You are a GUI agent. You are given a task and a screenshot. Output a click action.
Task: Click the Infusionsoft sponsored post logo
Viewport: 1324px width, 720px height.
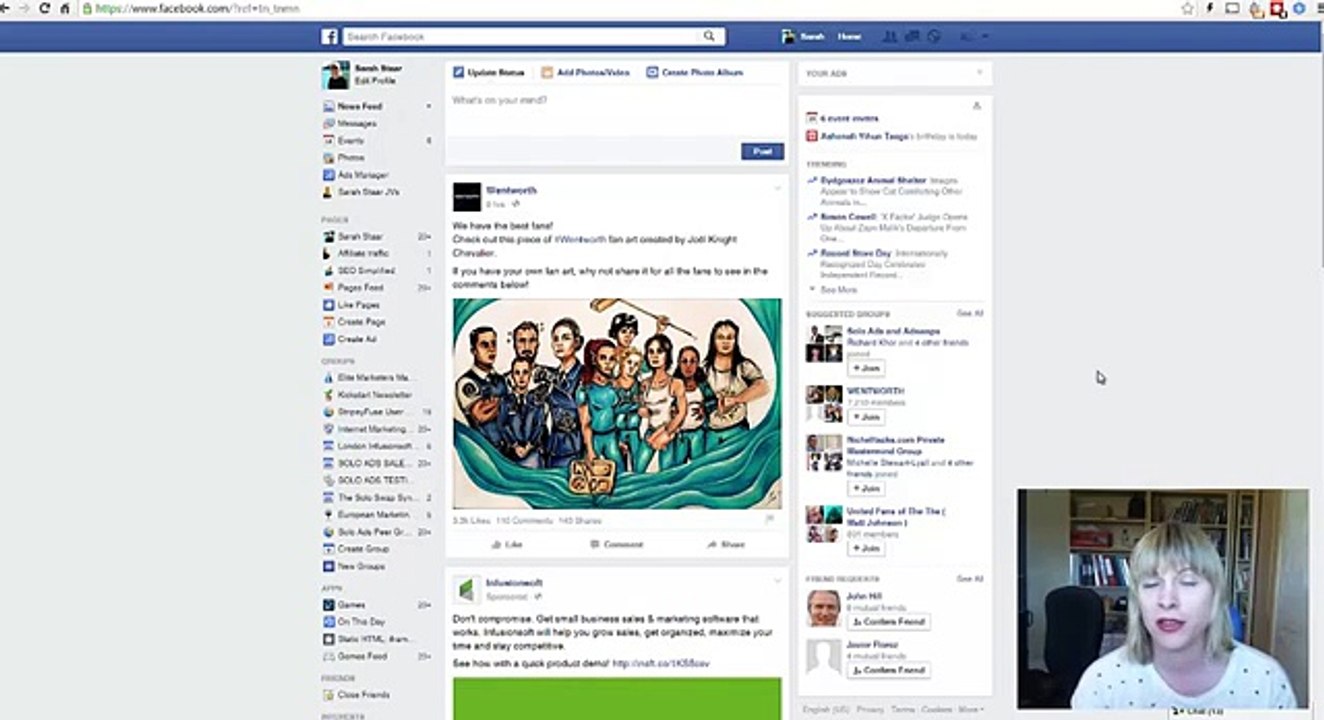(467, 590)
